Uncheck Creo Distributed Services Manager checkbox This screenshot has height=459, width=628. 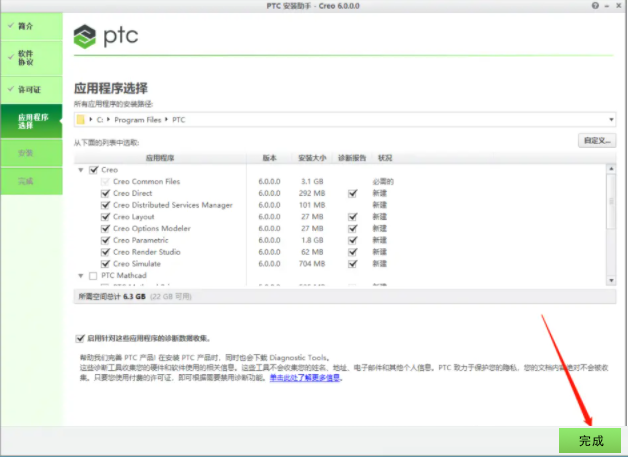pyautogui.click(x=105, y=205)
